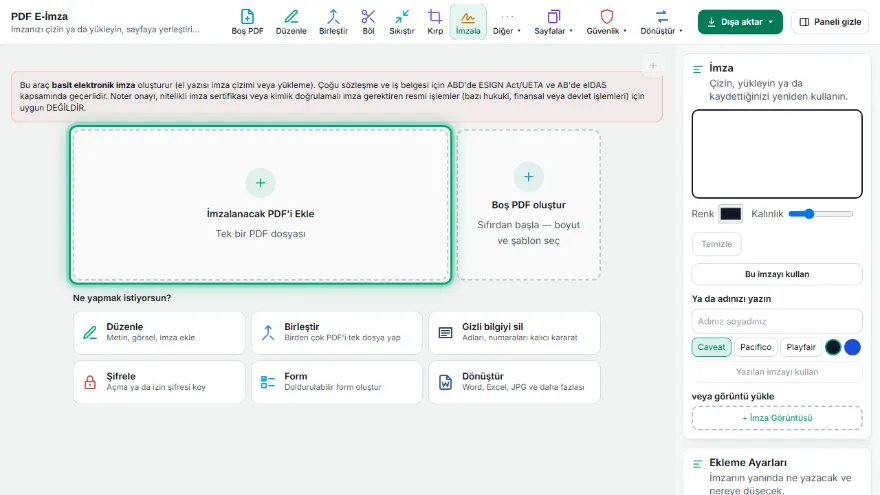Open the Renk black color picker

pyautogui.click(x=730, y=214)
